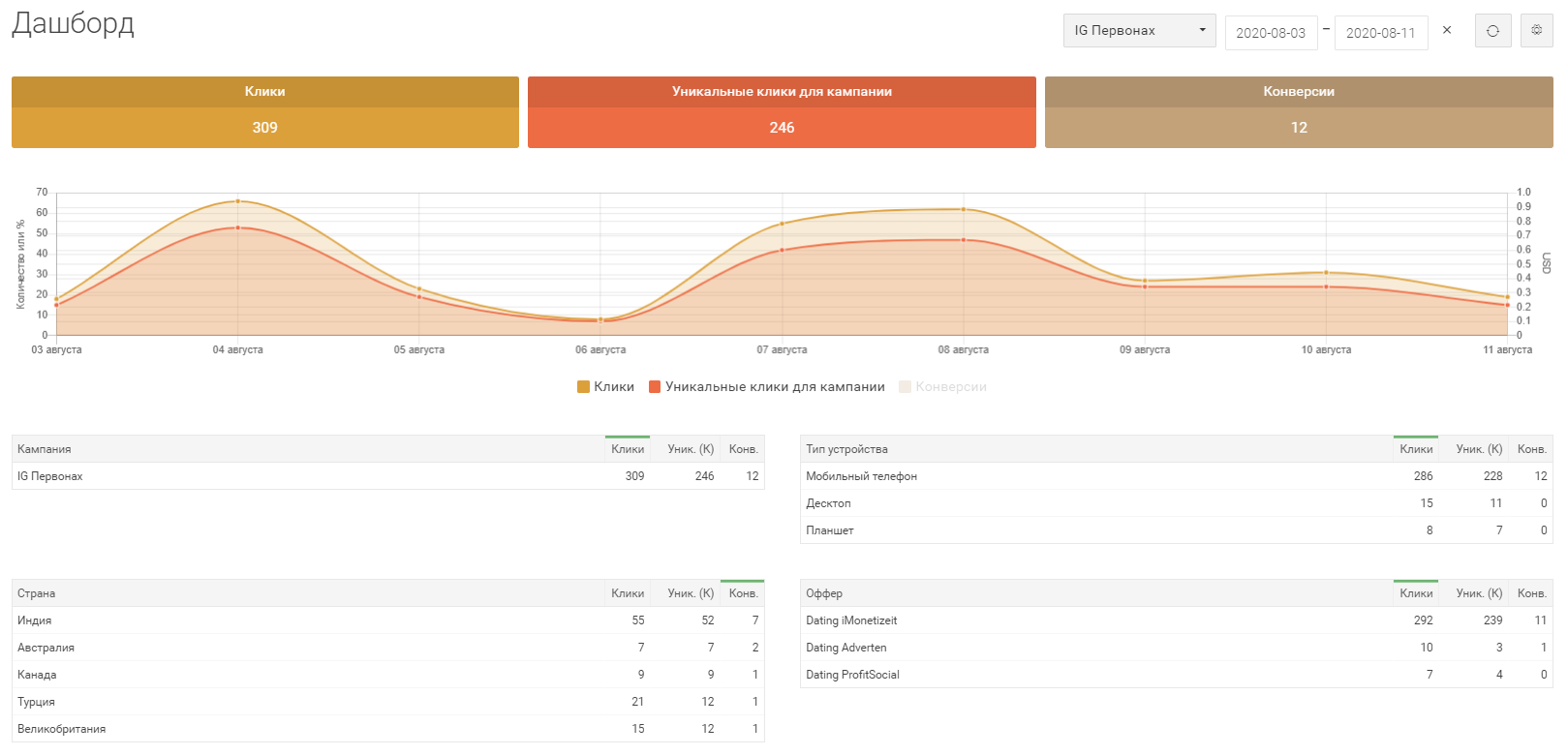Sort Оффер table by Клики column
The width and height of the screenshot is (1568, 756).
[1415, 593]
